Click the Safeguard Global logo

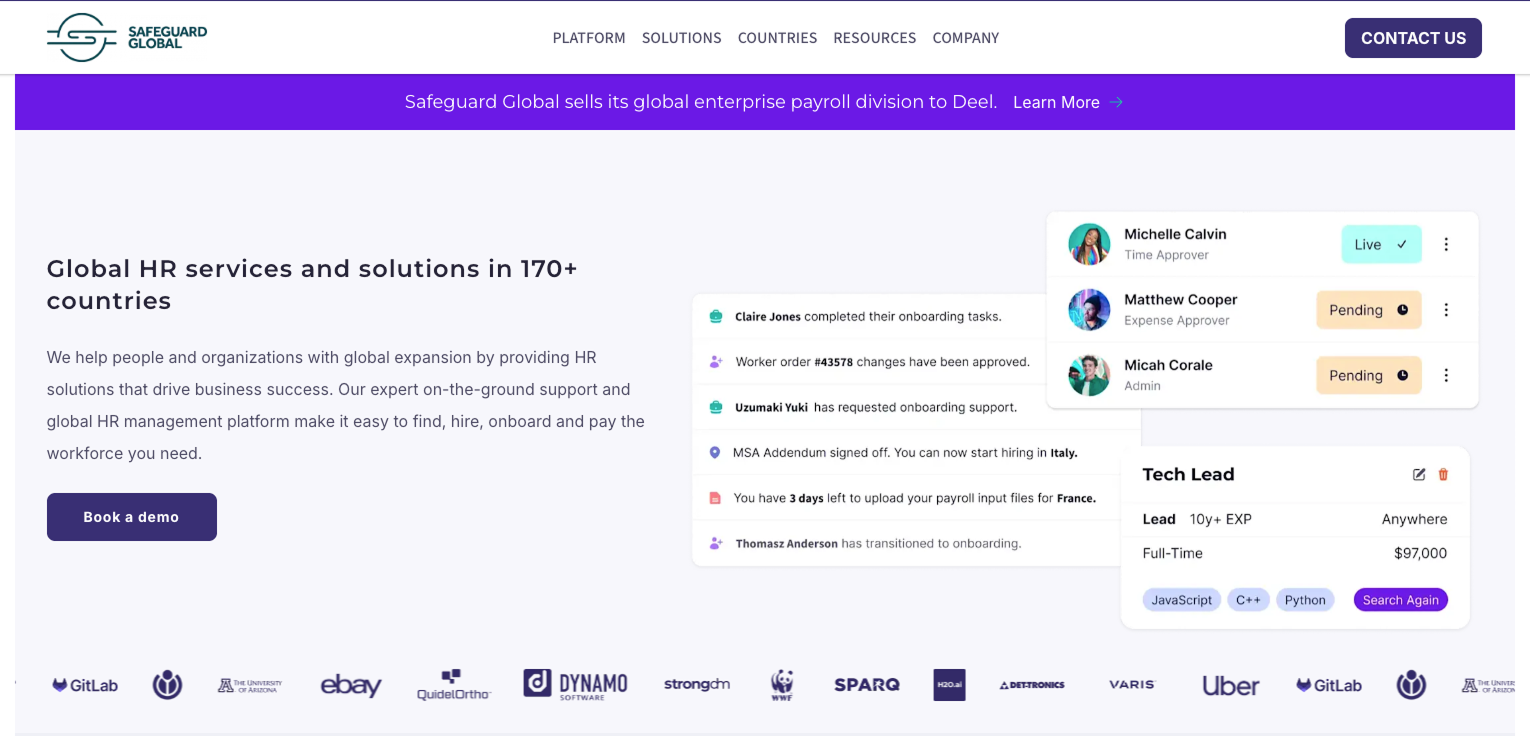(127, 38)
